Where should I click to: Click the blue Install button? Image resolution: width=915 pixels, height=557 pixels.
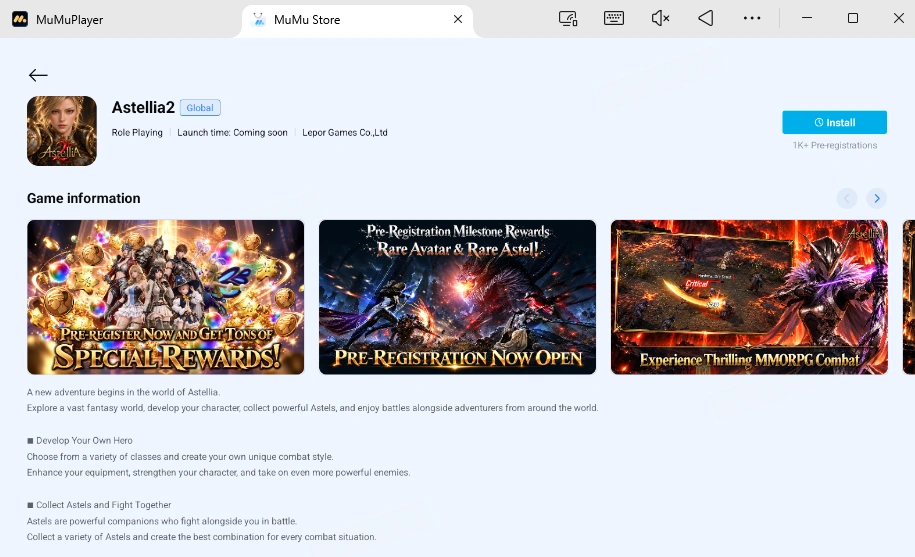(x=834, y=122)
